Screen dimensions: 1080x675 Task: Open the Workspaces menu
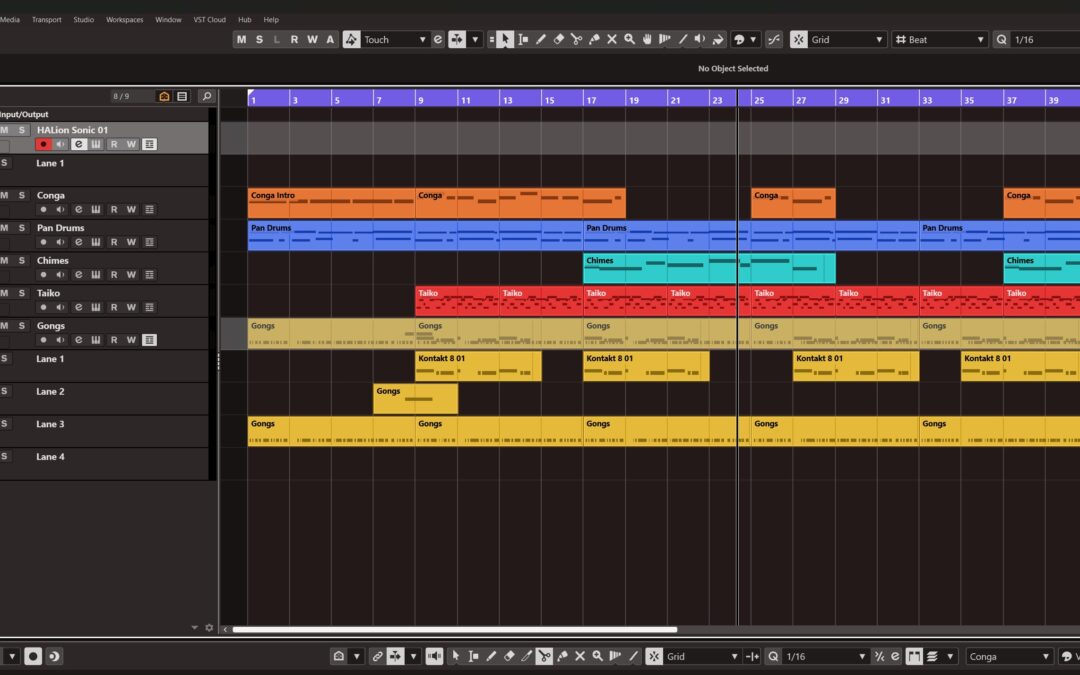coord(124,19)
